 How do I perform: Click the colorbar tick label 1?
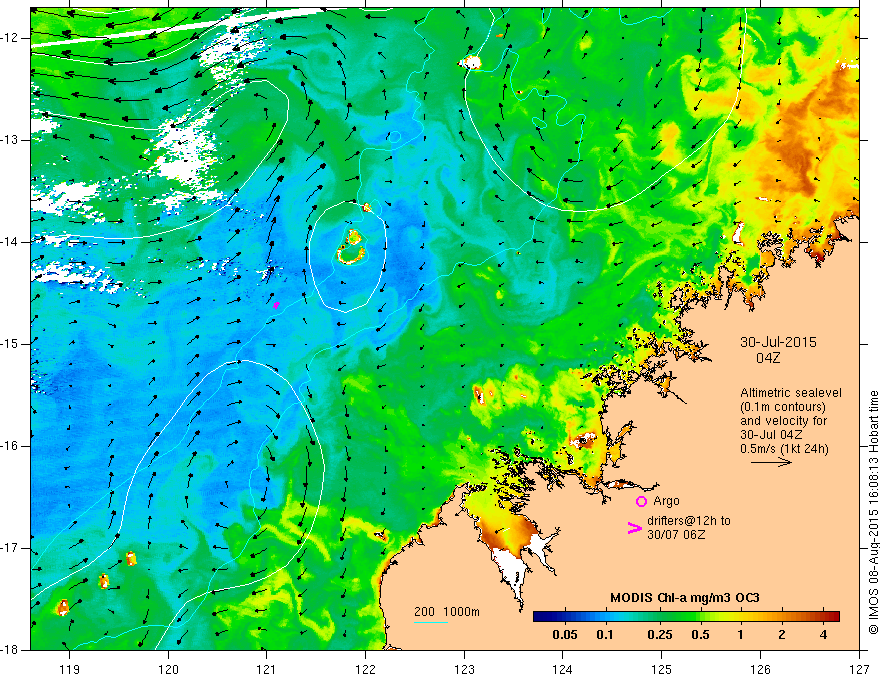pos(741,635)
